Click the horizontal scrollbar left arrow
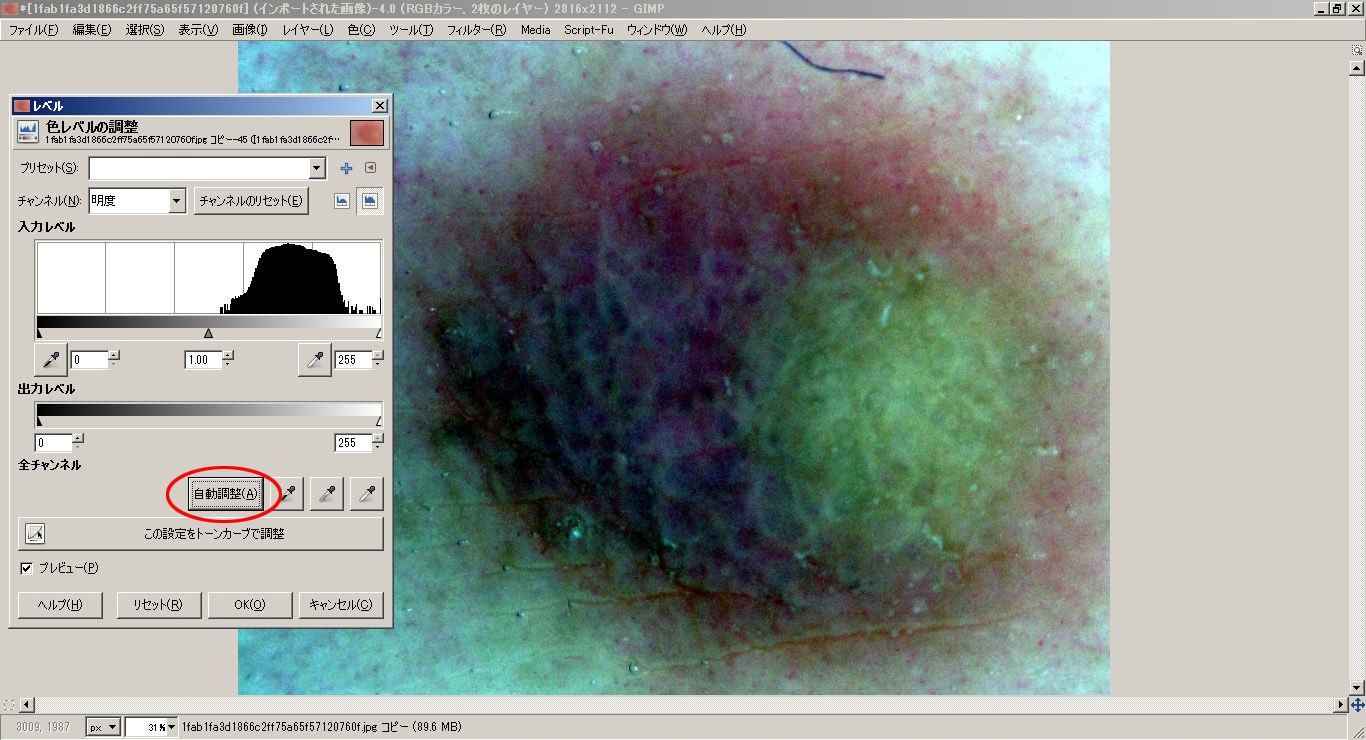This screenshot has width=1366, height=740. tap(27, 705)
